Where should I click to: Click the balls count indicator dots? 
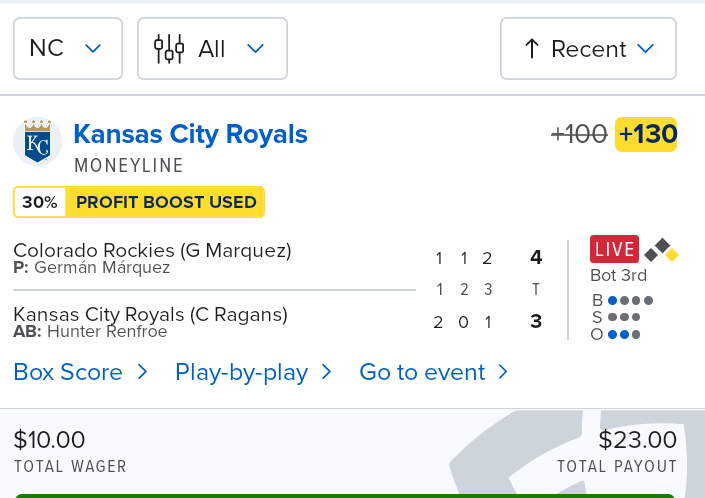click(630, 300)
